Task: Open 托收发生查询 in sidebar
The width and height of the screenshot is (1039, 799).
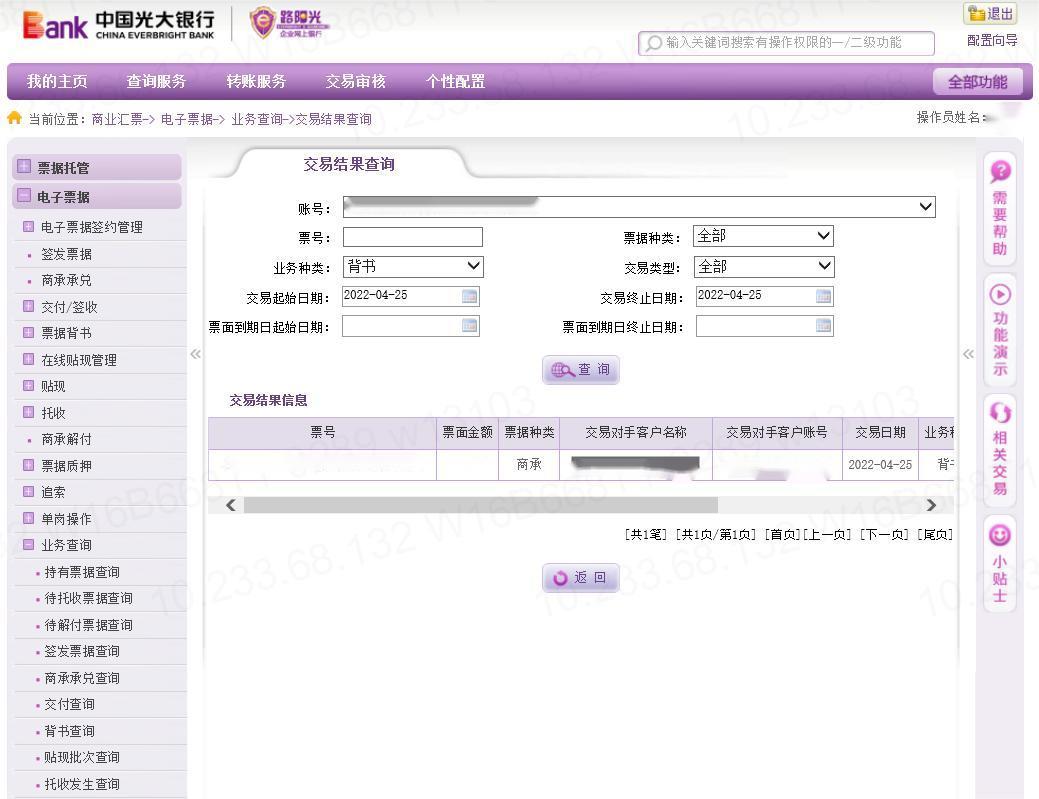Action: (x=82, y=784)
